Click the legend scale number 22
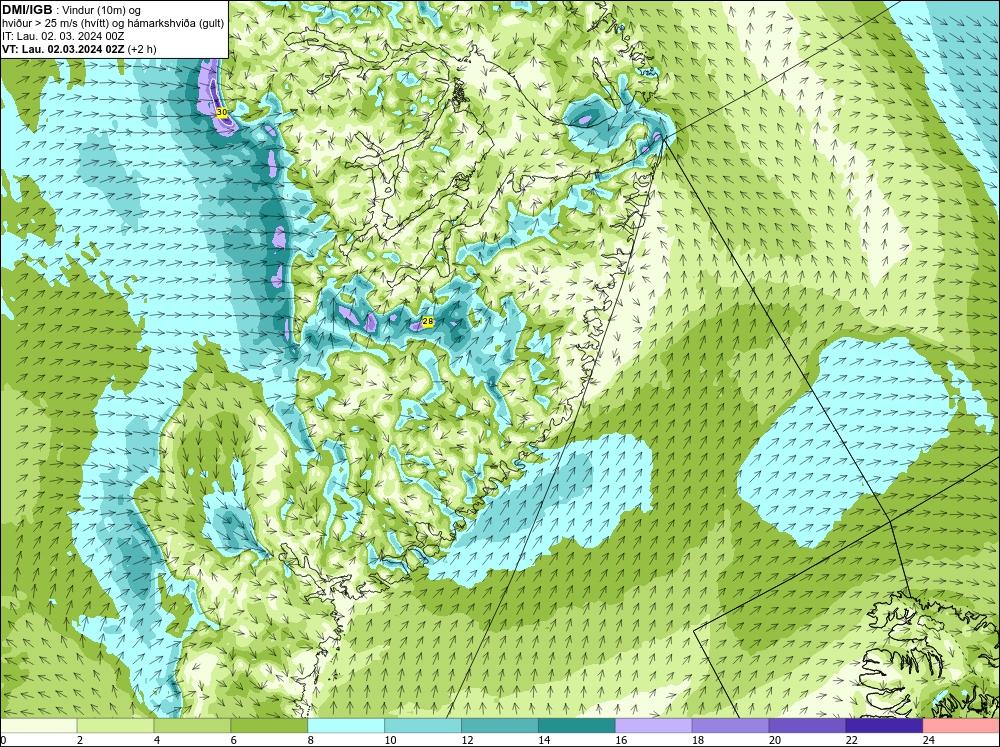 tap(851, 740)
